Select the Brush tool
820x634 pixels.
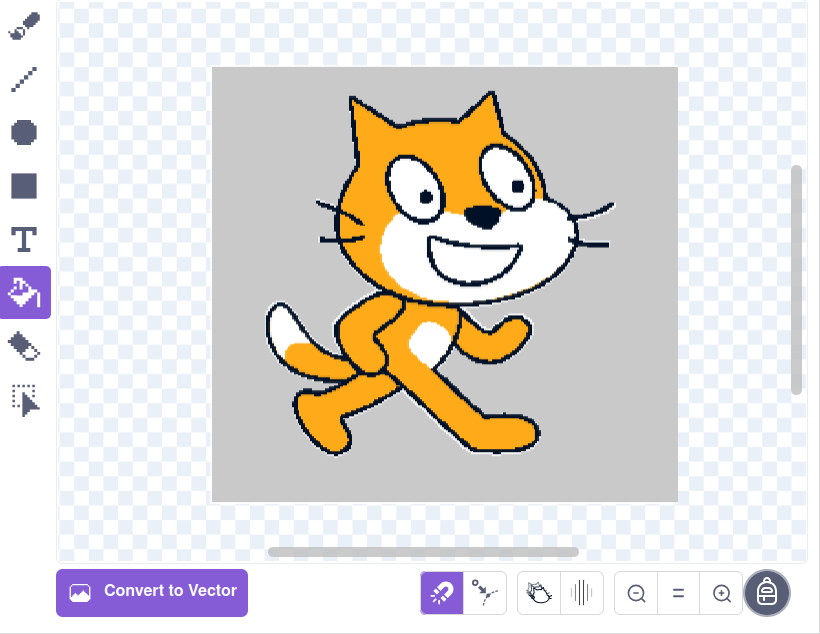24,25
